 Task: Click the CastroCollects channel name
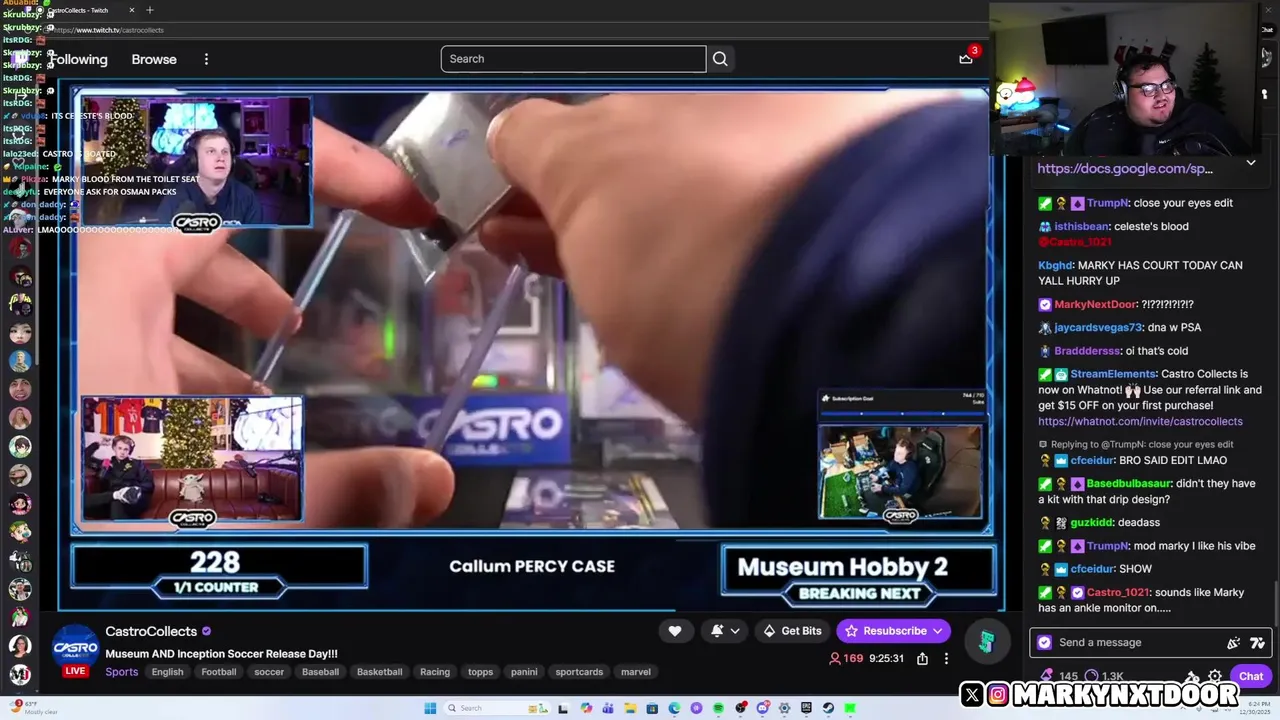pos(151,632)
